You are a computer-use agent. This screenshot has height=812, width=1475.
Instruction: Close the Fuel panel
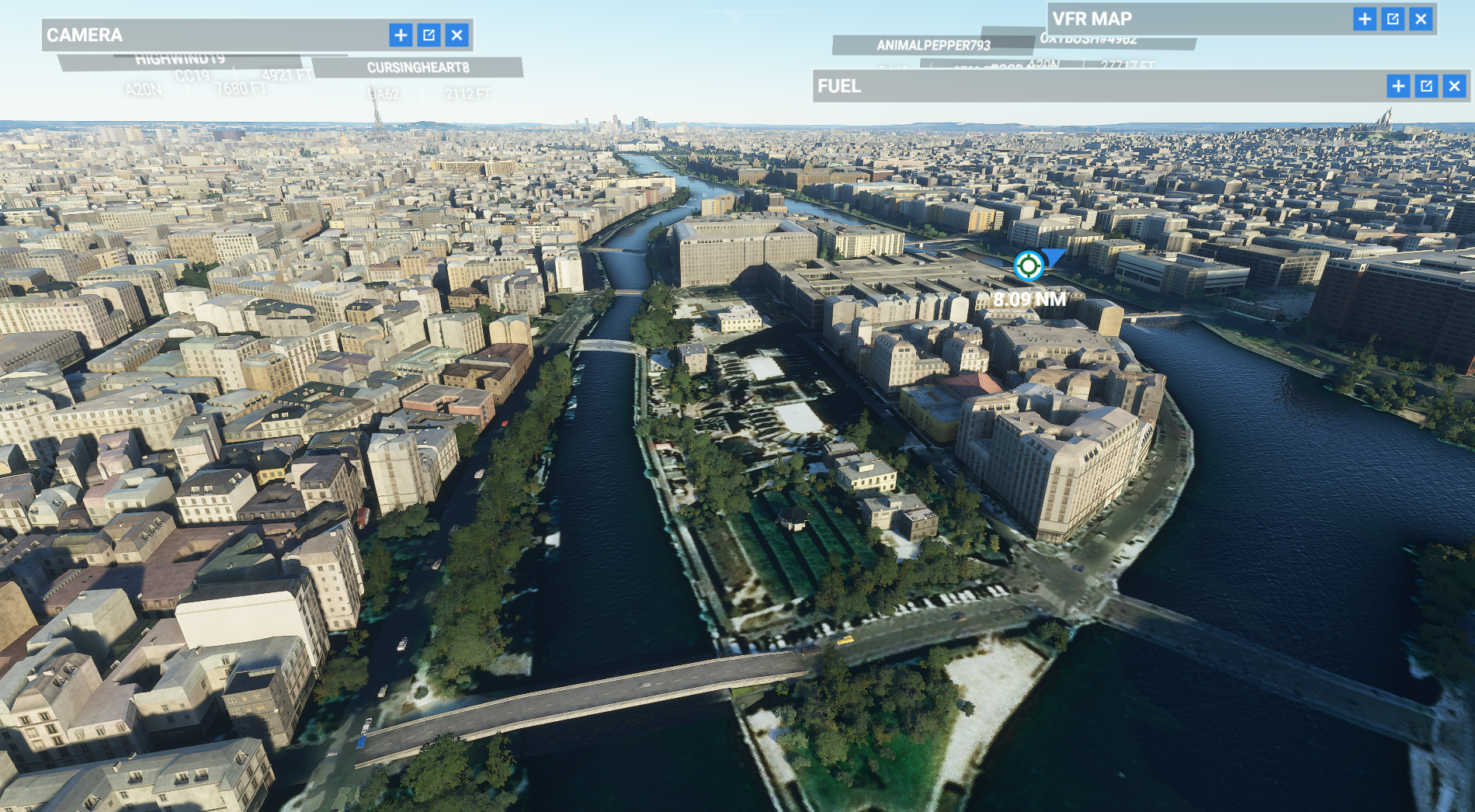click(x=1454, y=86)
